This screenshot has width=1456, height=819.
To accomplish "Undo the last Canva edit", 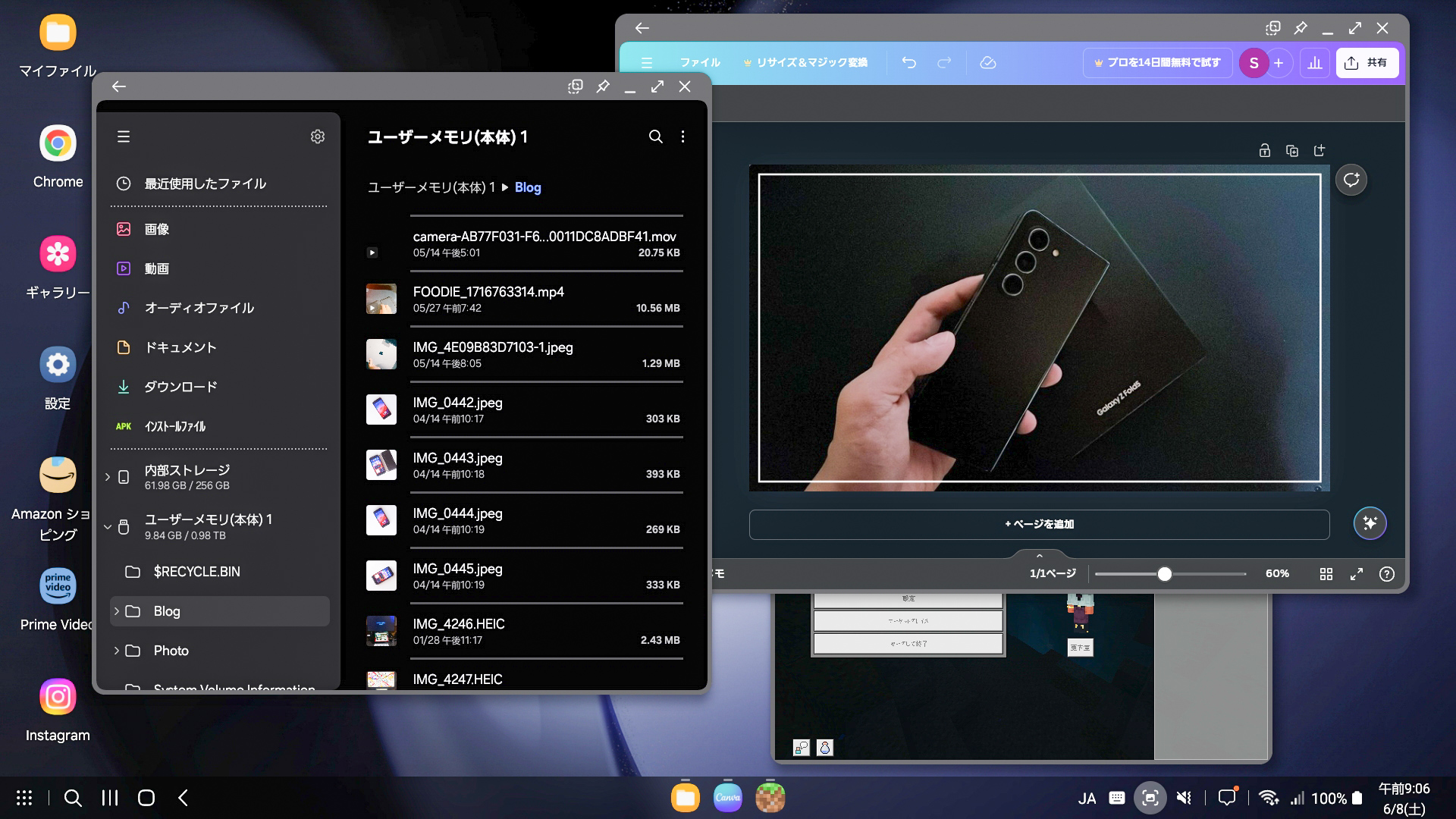I will coord(909,63).
